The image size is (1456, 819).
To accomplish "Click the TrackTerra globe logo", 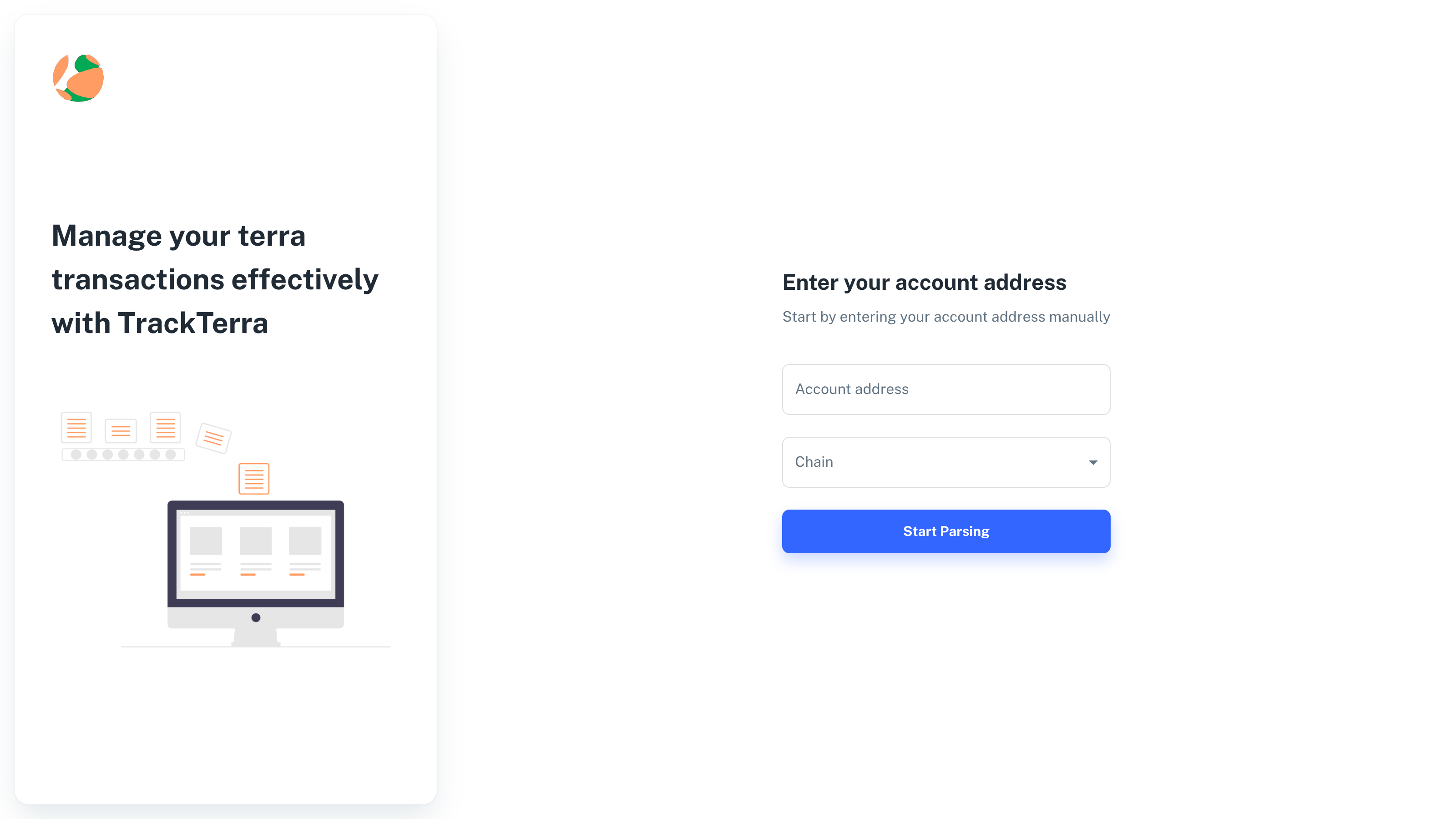I will click(x=79, y=78).
